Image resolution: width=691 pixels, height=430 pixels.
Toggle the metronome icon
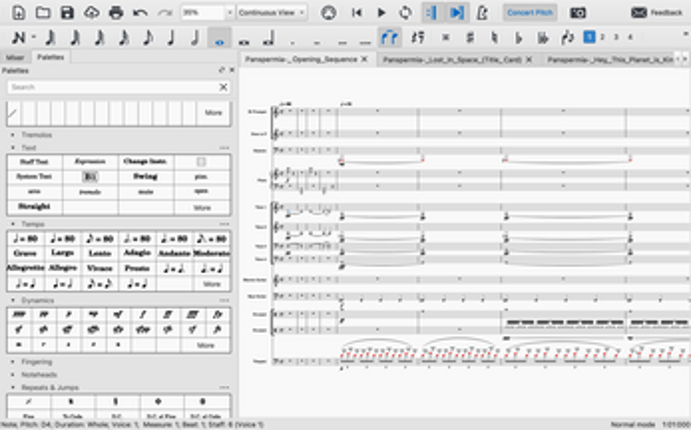[x=482, y=12]
